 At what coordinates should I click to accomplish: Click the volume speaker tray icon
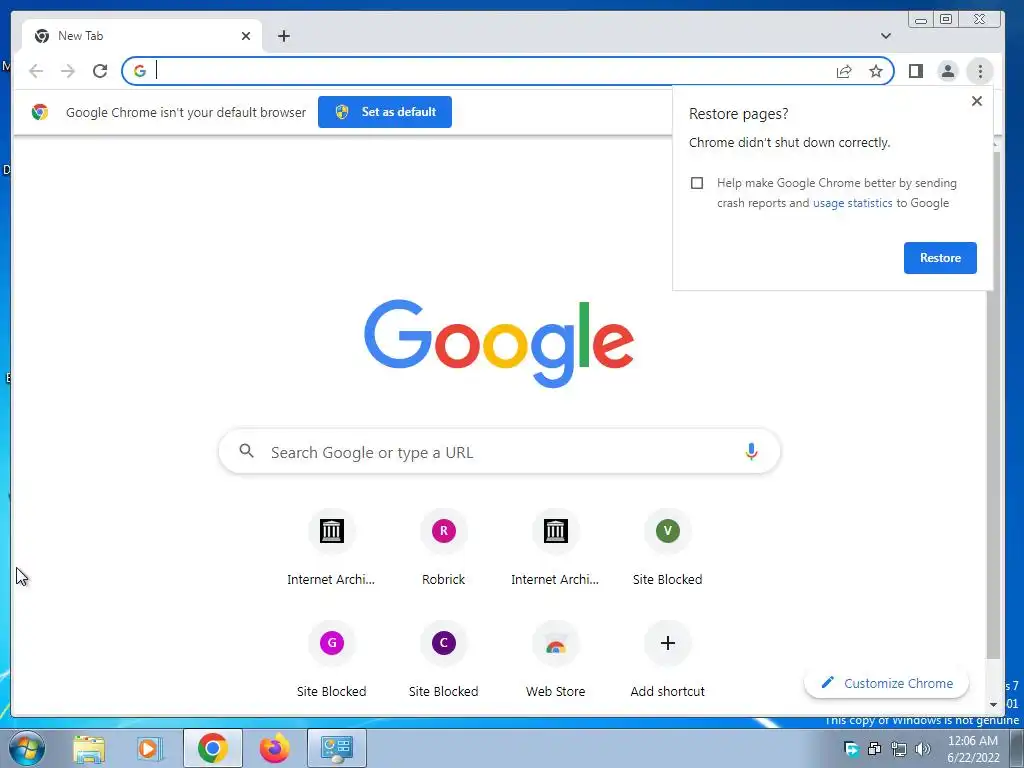pyautogui.click(x=923, y=749)
